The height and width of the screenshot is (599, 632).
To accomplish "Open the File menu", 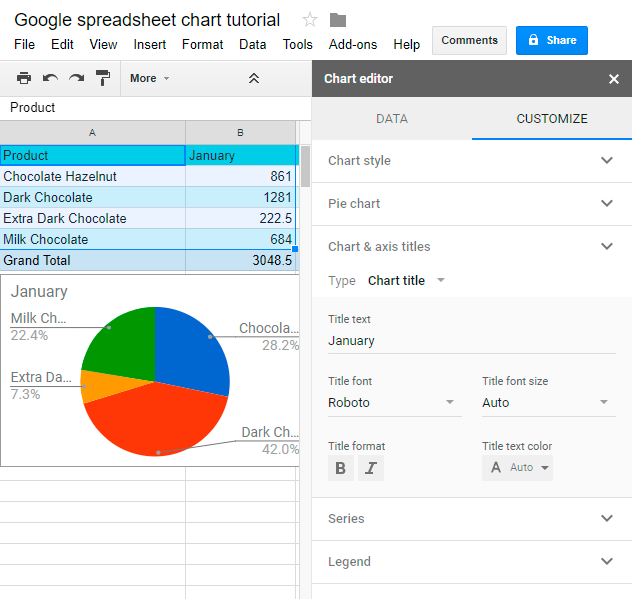I will 24,44.
